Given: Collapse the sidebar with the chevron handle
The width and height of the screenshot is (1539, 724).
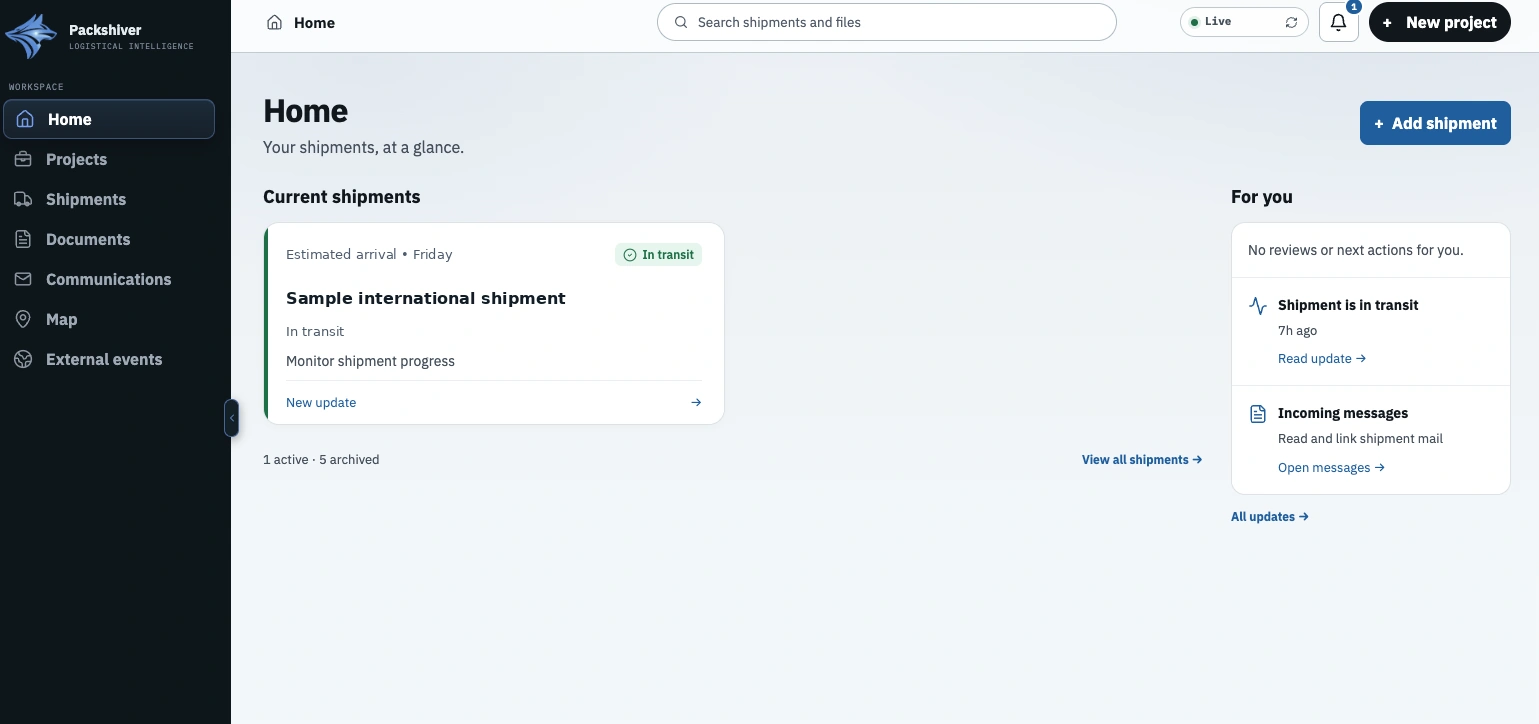Looking at the screenshot, I should [x=232, y=418].
